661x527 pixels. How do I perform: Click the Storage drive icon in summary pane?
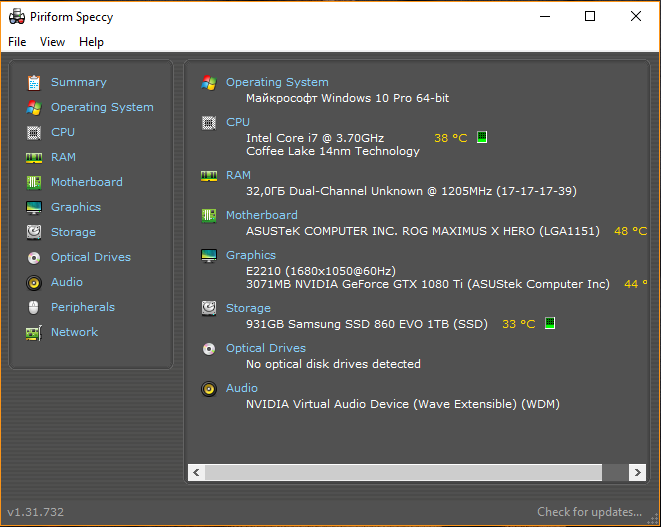209,308
